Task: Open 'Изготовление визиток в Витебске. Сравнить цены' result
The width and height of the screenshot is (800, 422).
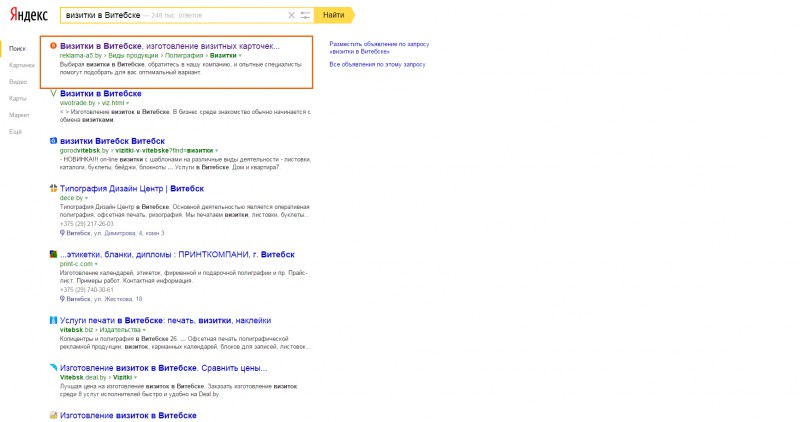Action: (164, 368)
